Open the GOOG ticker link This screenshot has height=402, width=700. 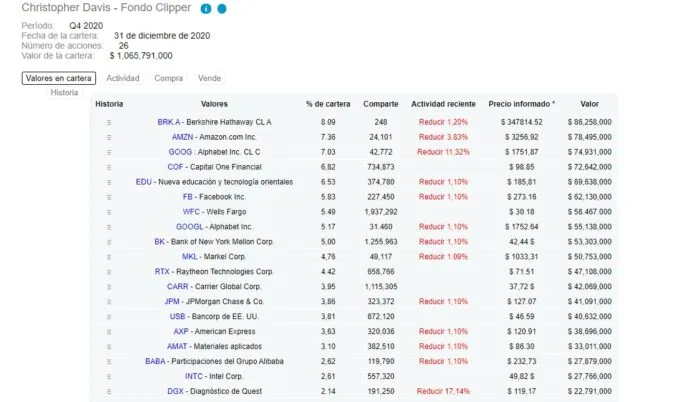pyautogui.click(x=180, y=152)
